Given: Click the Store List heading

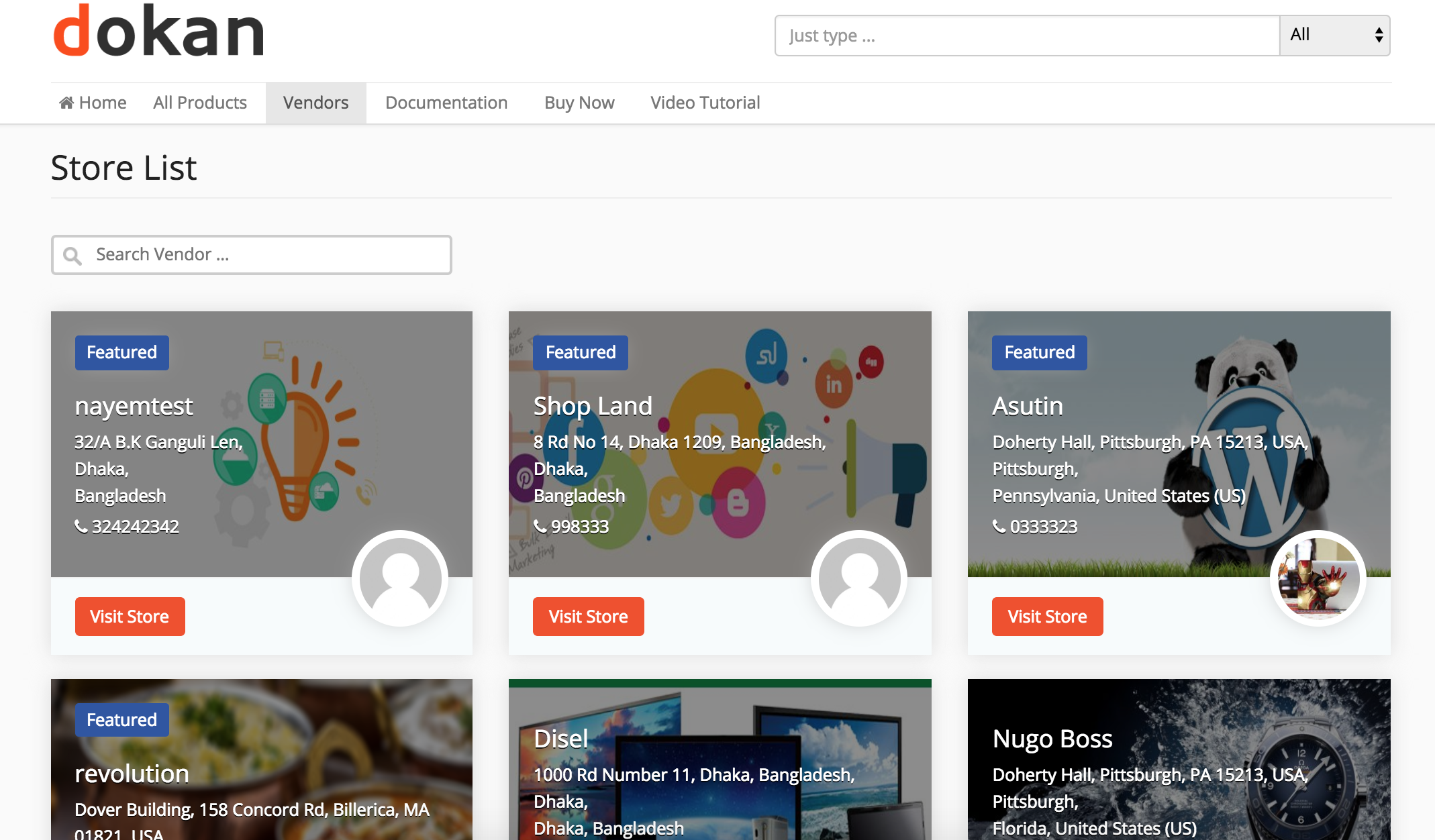Looking at the screenshot, I should coord(123,168).
